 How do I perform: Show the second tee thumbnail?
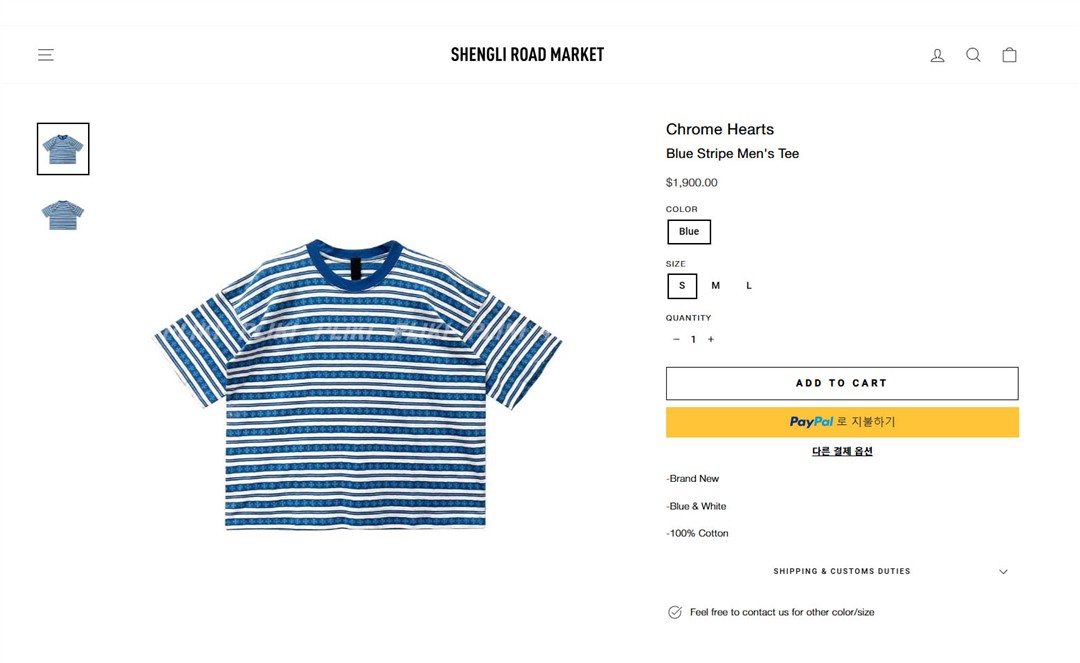point(63,214)
